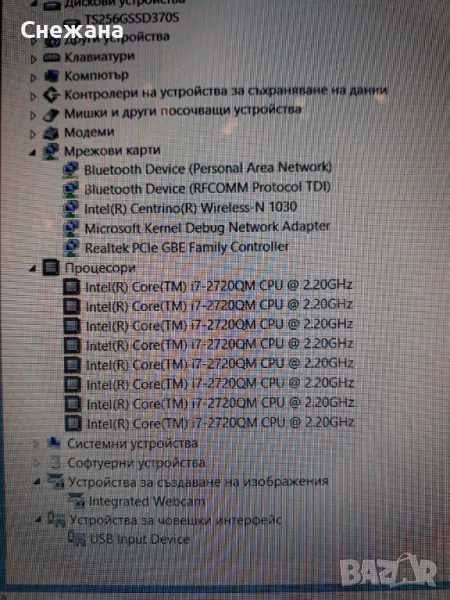This screenshot has height=600, width=450.
Task: Select the mouse and pointing devices icon
Action: (51, 114)
